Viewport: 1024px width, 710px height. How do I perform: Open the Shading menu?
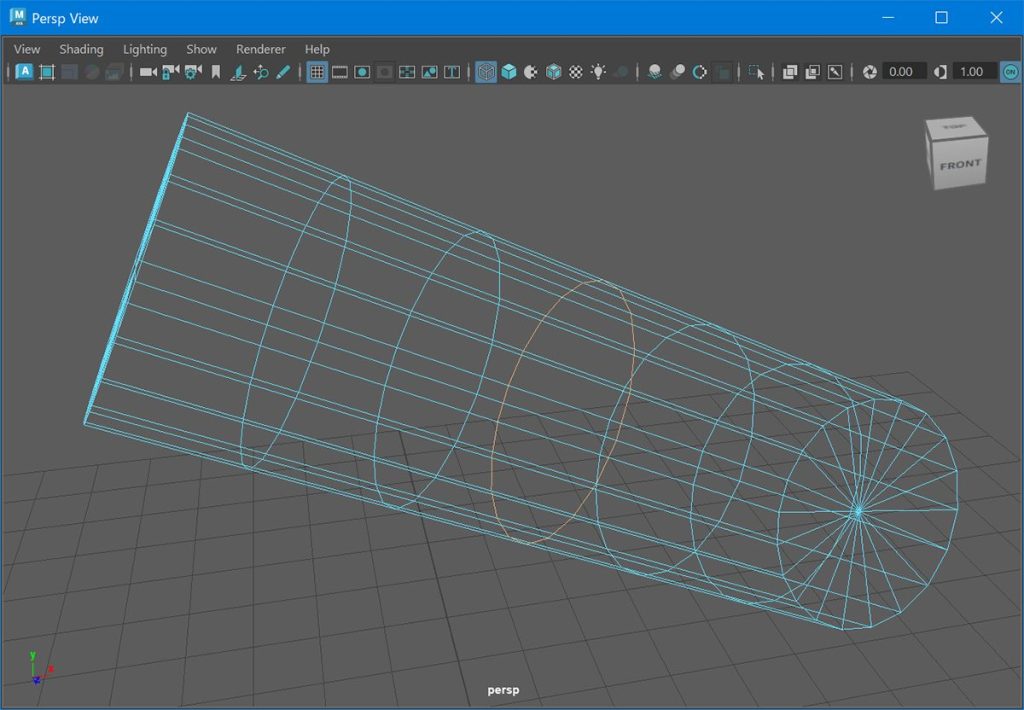tap(82, 49)
